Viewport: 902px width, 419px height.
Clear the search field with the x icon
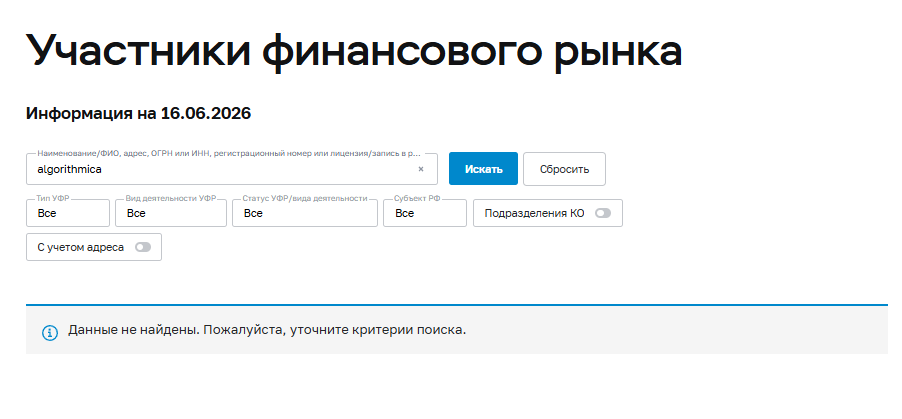tap(421, 169)
